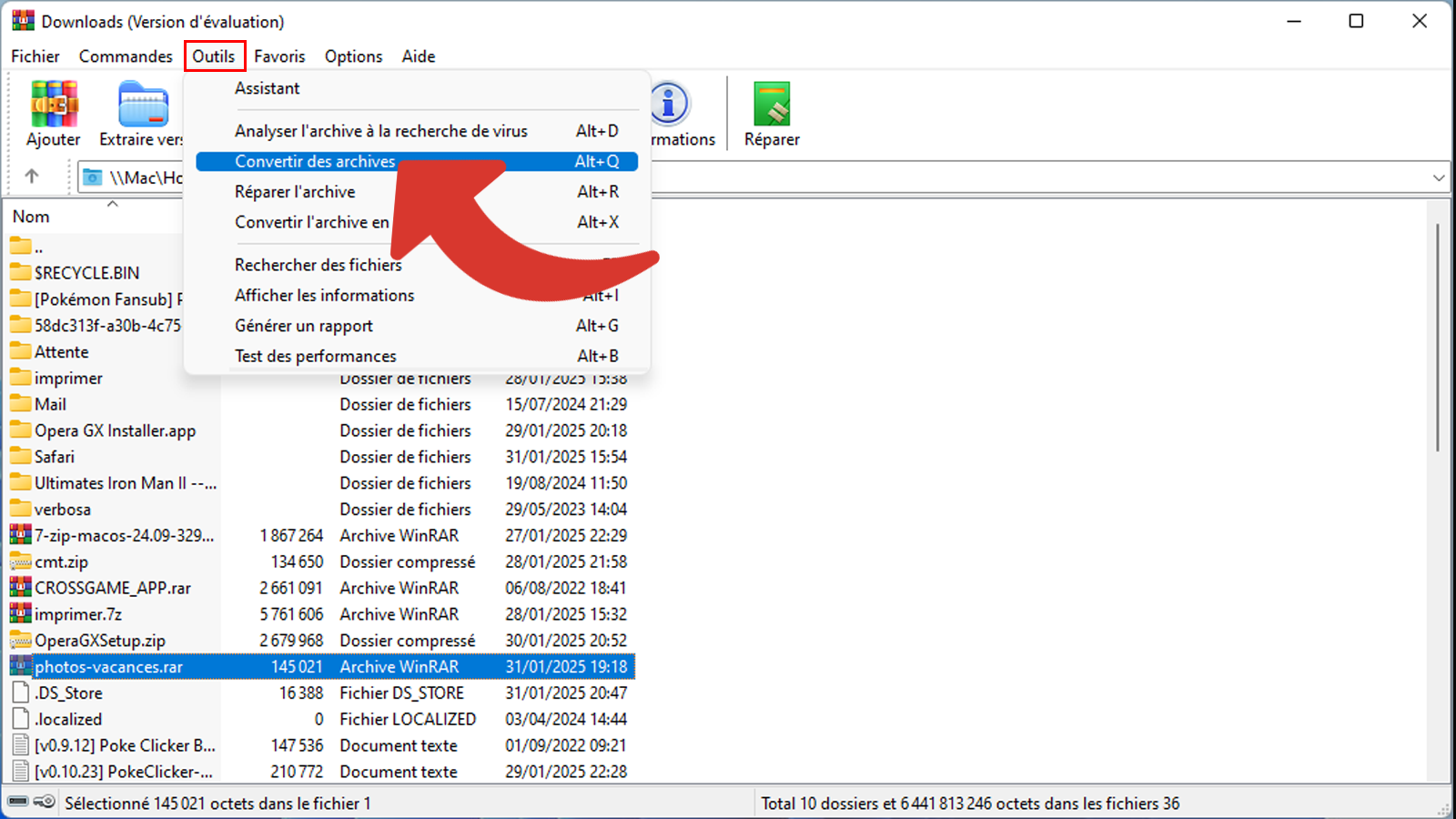Screen dimensions: 1456x819
Task: Sort by the Nom column header
Action: [31, 217]
